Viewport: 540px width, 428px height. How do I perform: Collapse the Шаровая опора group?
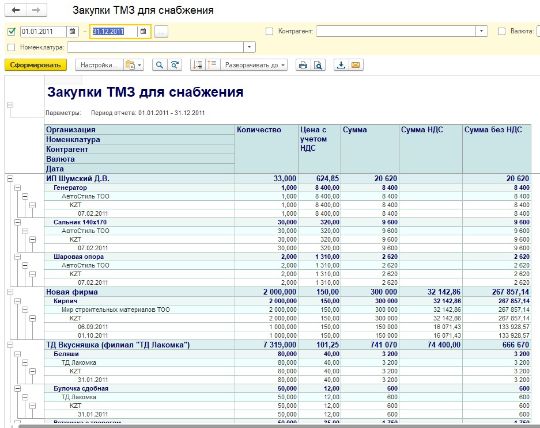[x=18, y=257]
